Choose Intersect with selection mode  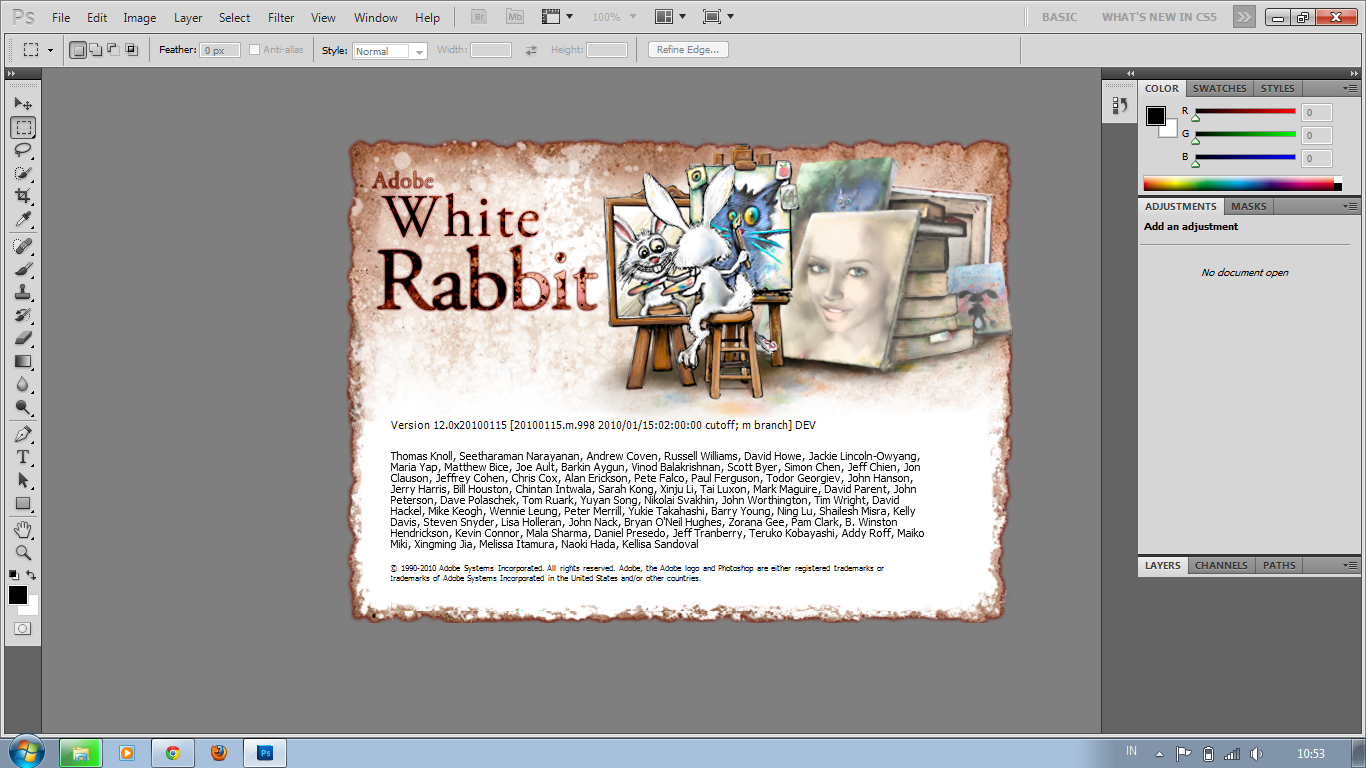(131, 50)
